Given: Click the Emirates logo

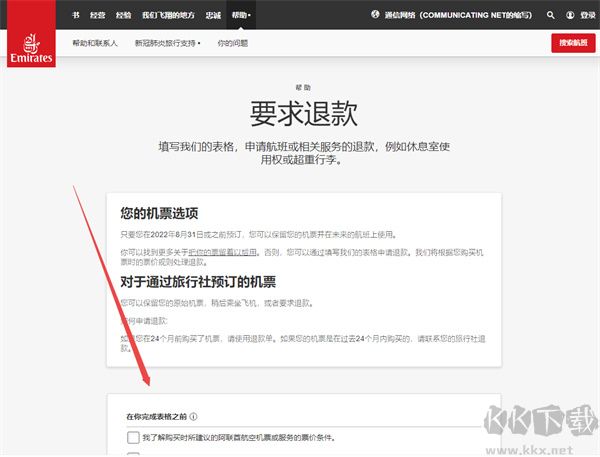Looking at the screenshot, I should (x=31, y=34).
